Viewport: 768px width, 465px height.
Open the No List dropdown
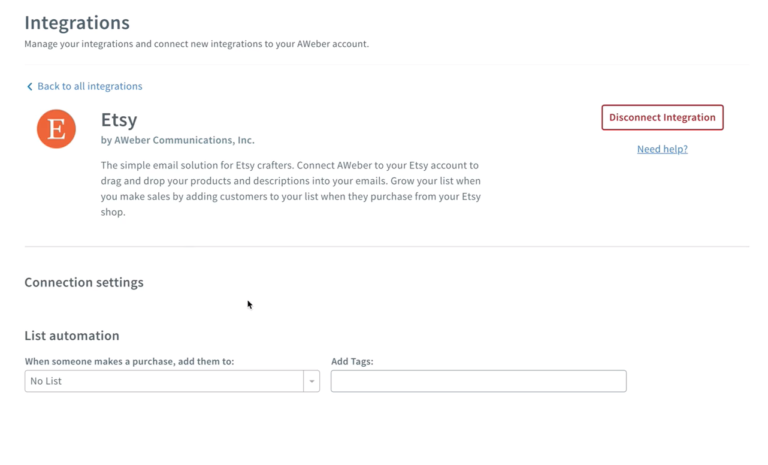pos(164,381)
